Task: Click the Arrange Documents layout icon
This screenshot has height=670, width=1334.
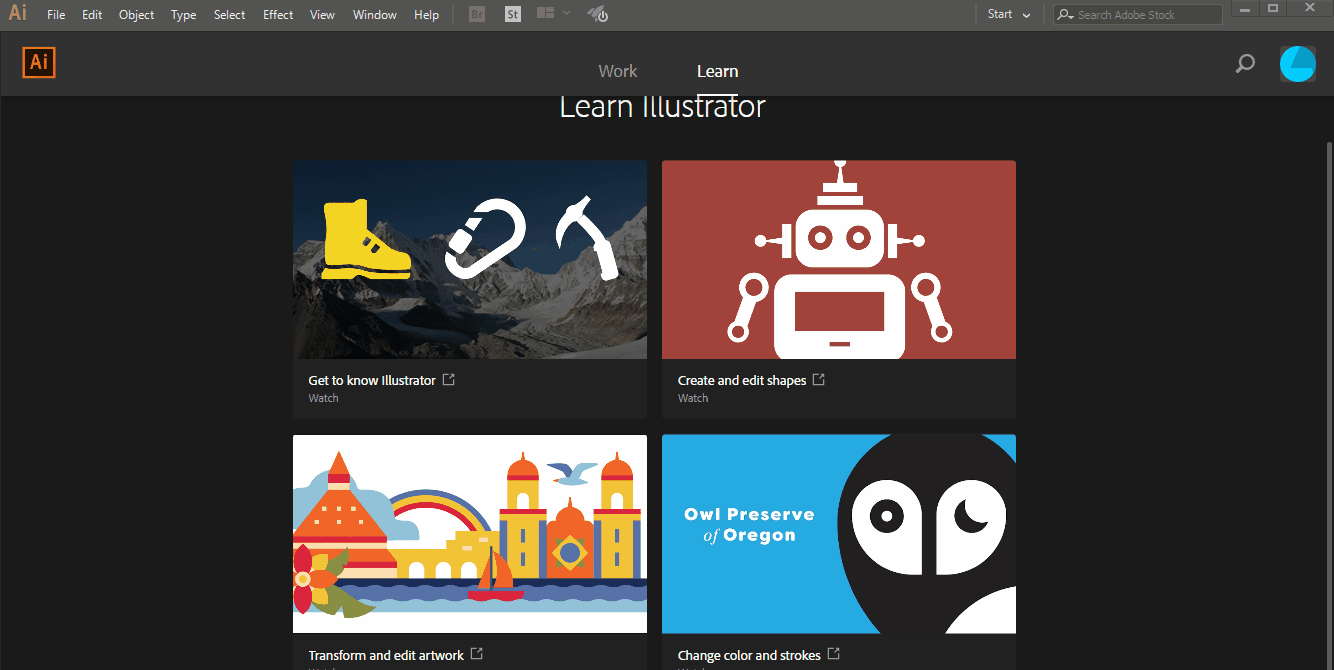Action: 545,14
